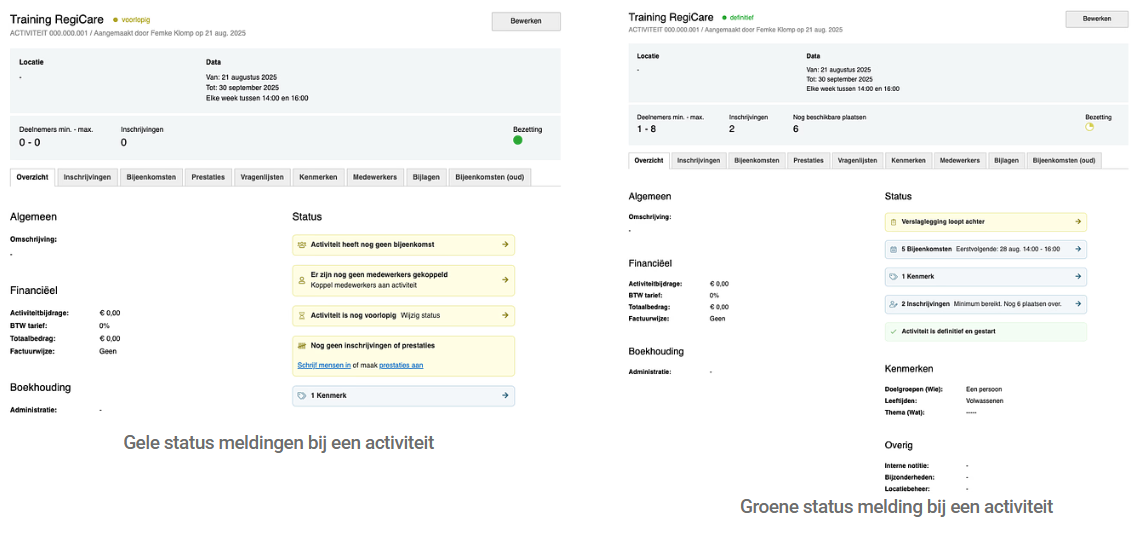Open Vragenlijsten tab in the voorlopig activity
The height and width of the screenshot is (534, 1140).
[x=262, y=177]
